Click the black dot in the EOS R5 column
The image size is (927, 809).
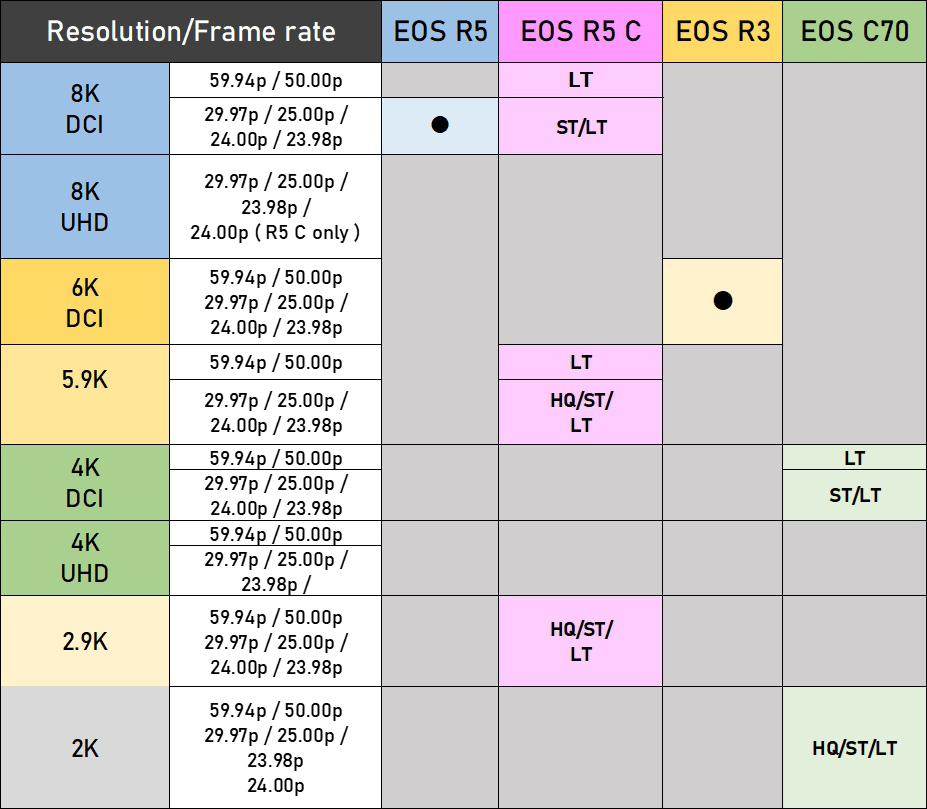[x=439, y=125]
